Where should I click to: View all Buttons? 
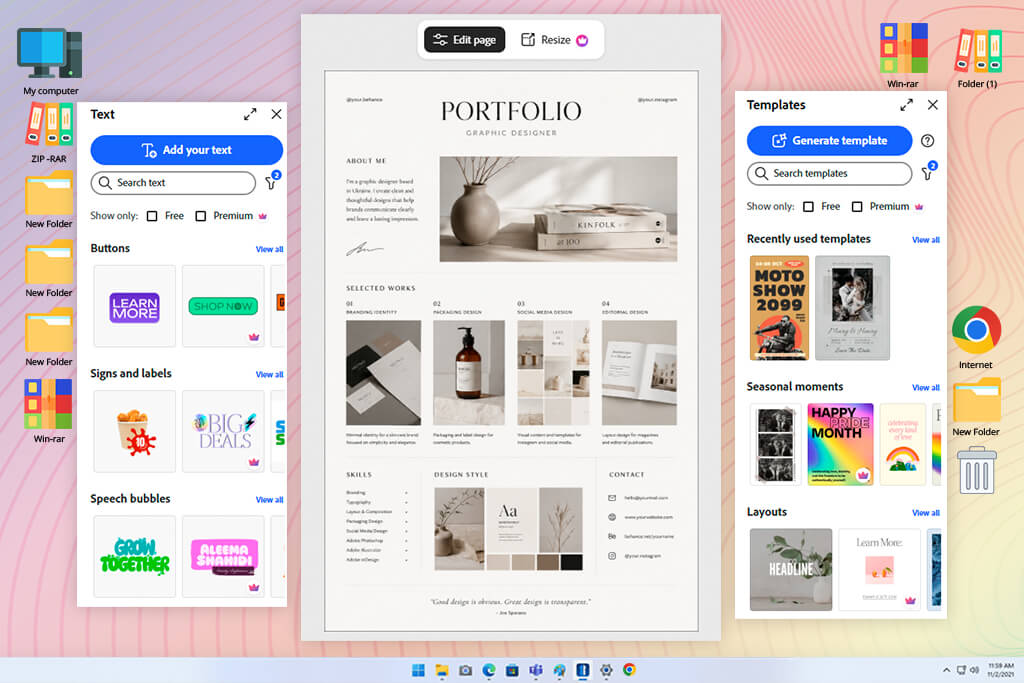(269, 249)
